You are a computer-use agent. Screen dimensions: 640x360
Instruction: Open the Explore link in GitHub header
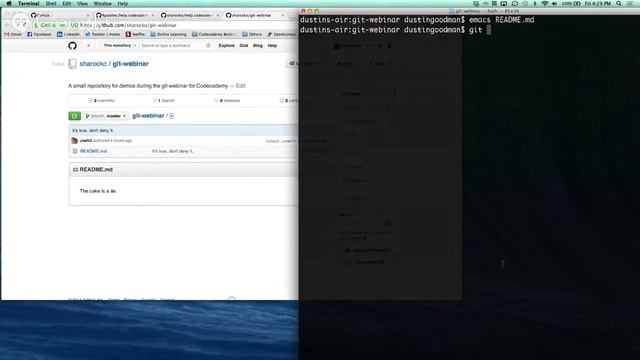point(227,46)
